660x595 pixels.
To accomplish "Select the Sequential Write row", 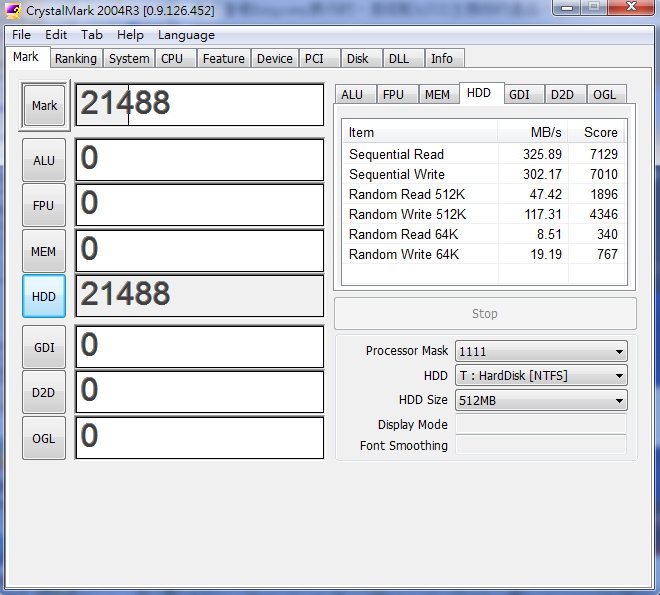I will tap(484, 174).
